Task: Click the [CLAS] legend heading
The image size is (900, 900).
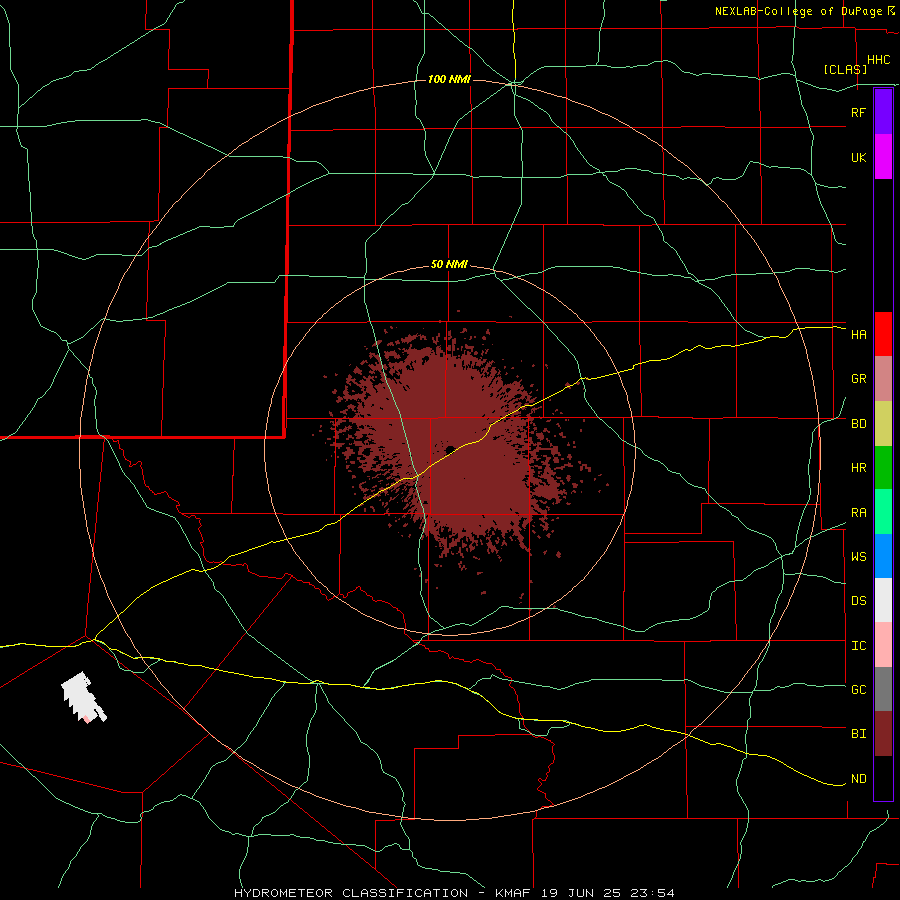Action: point(845,69)
